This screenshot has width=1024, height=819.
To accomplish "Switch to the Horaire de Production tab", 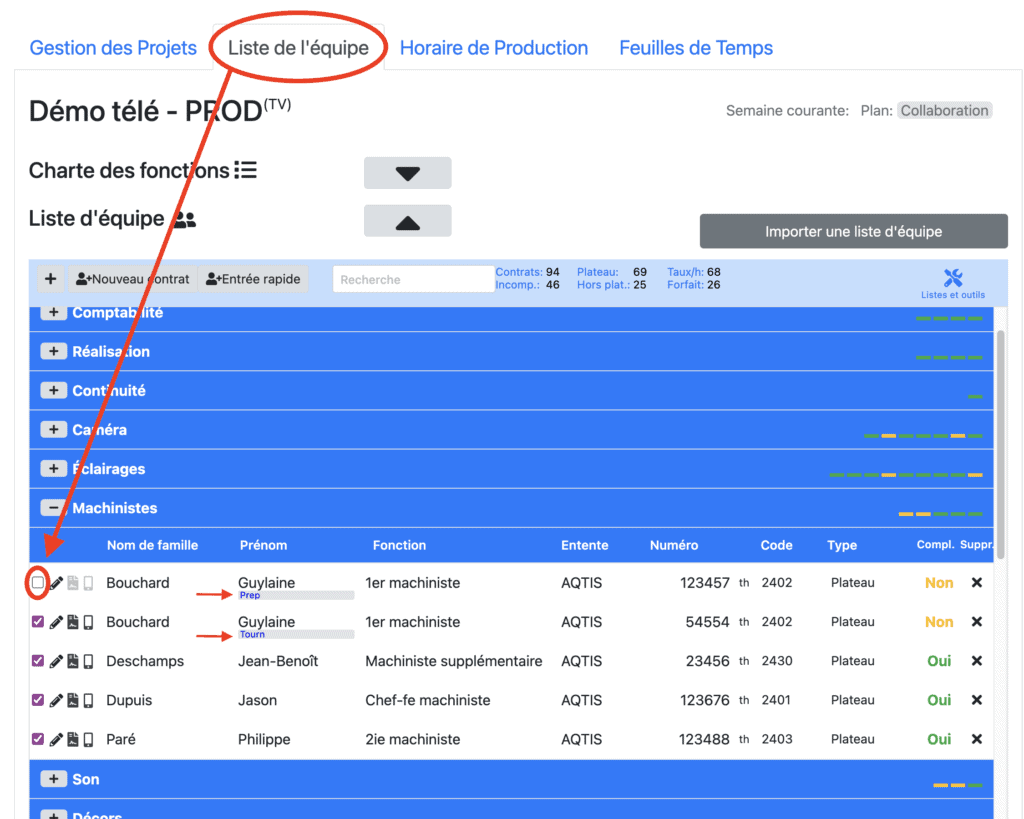I will click(x=494, y=48).
